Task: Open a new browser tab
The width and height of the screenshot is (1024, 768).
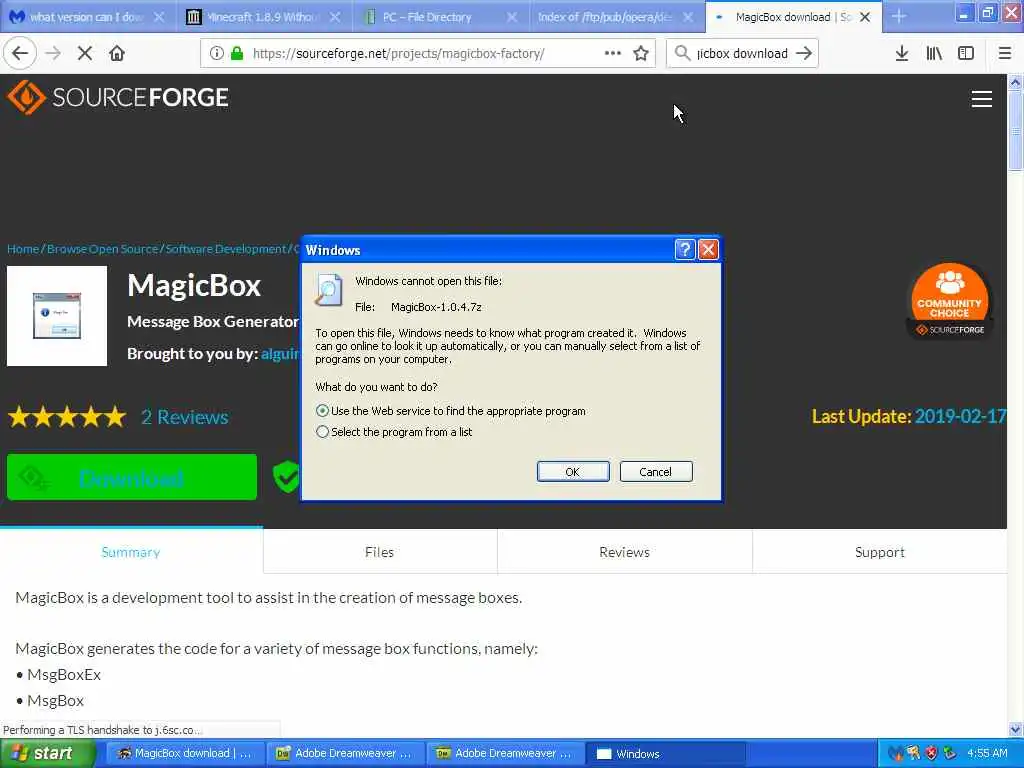Action: (x=899, y=16)
